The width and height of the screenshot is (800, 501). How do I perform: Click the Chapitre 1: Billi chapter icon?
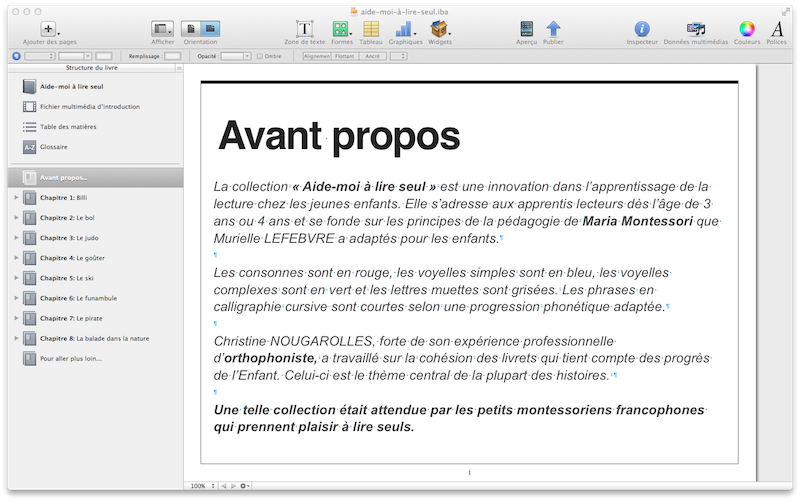pyautogui.click(x=30, y=197)
